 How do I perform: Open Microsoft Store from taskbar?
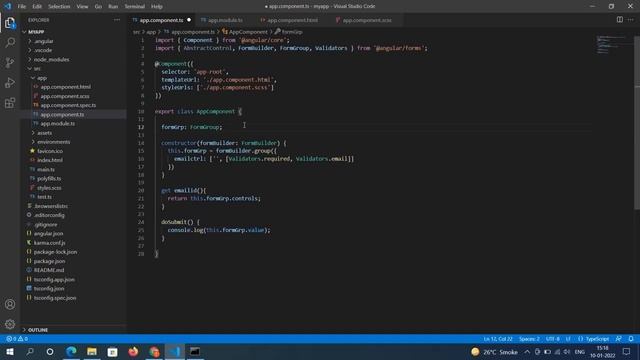click(113, 351)
